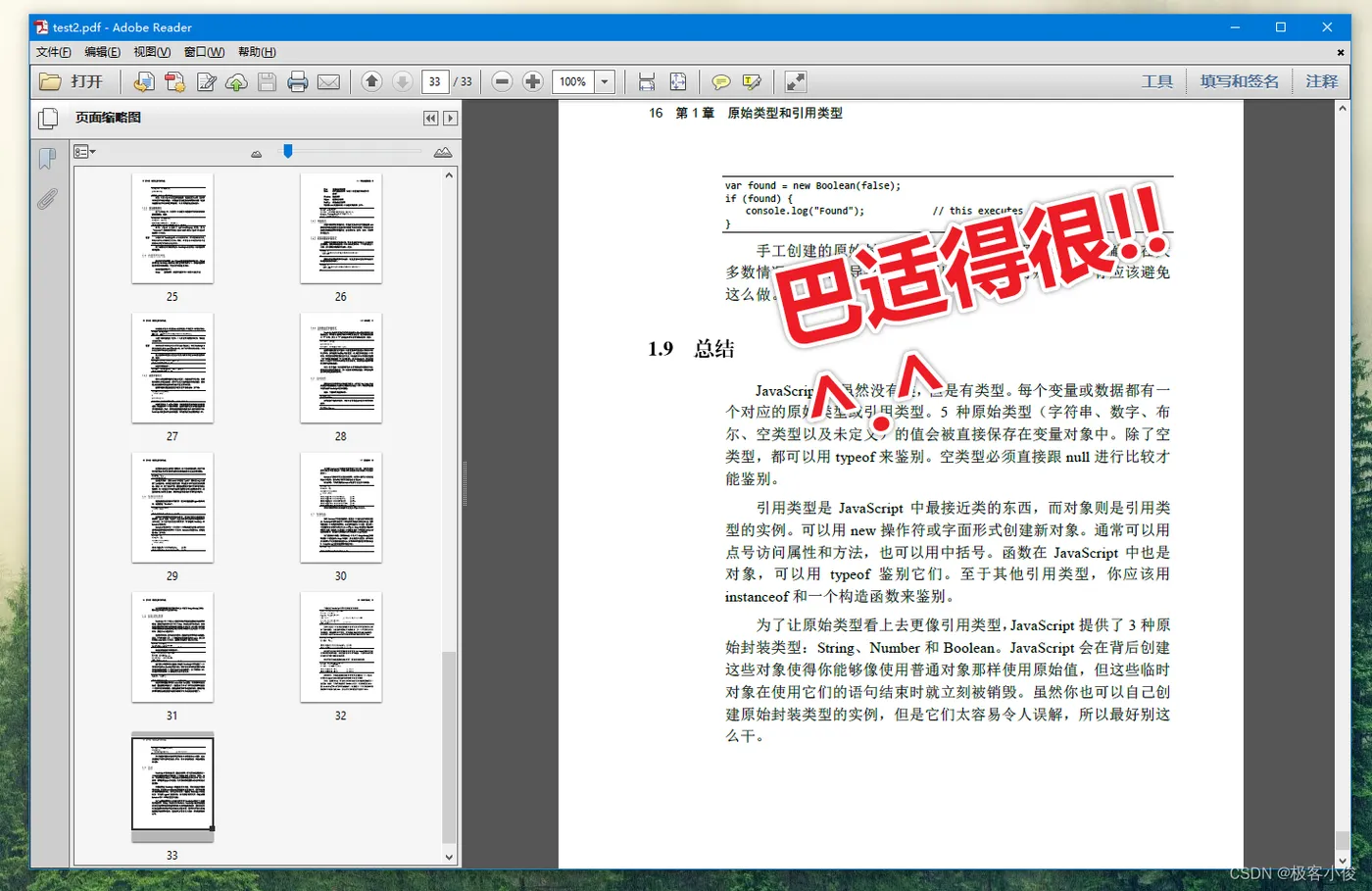Click the zoom in plus button
This screenshot has width=1372, height=891.
pyautogui.click(x=532, y=82)
